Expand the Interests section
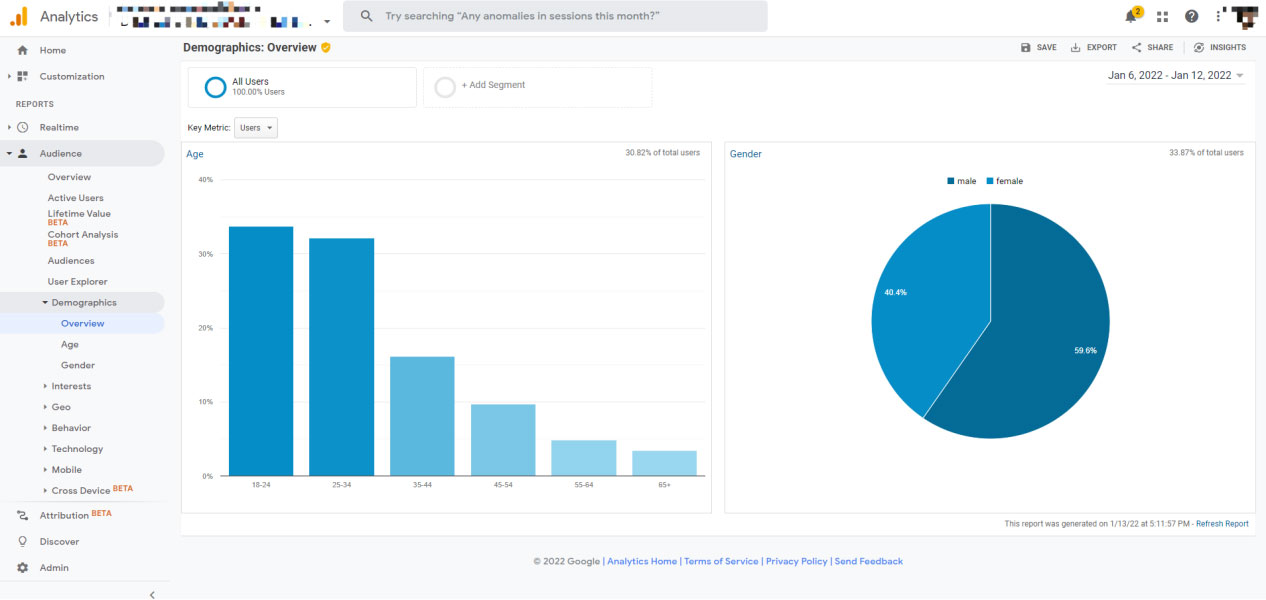Viewport: 1266px width, 600px height. coord(46,386)
